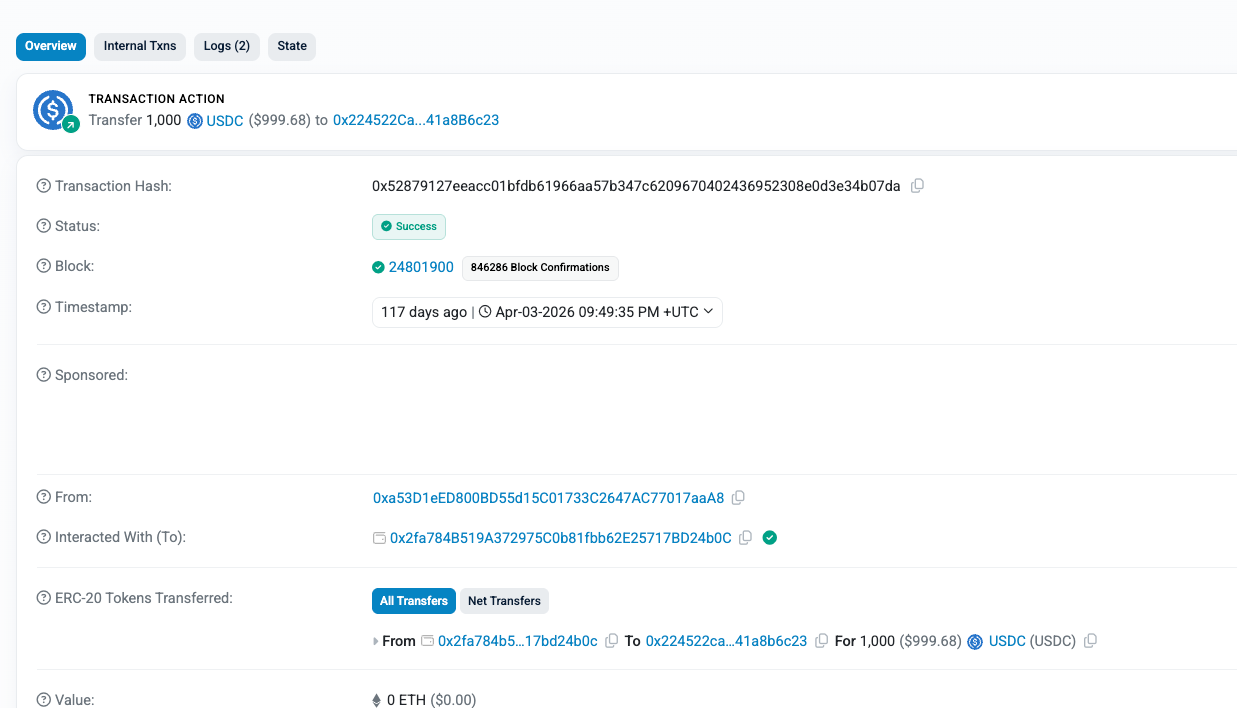Click the green verified checkmark beside the contract address

pos(770,538)
